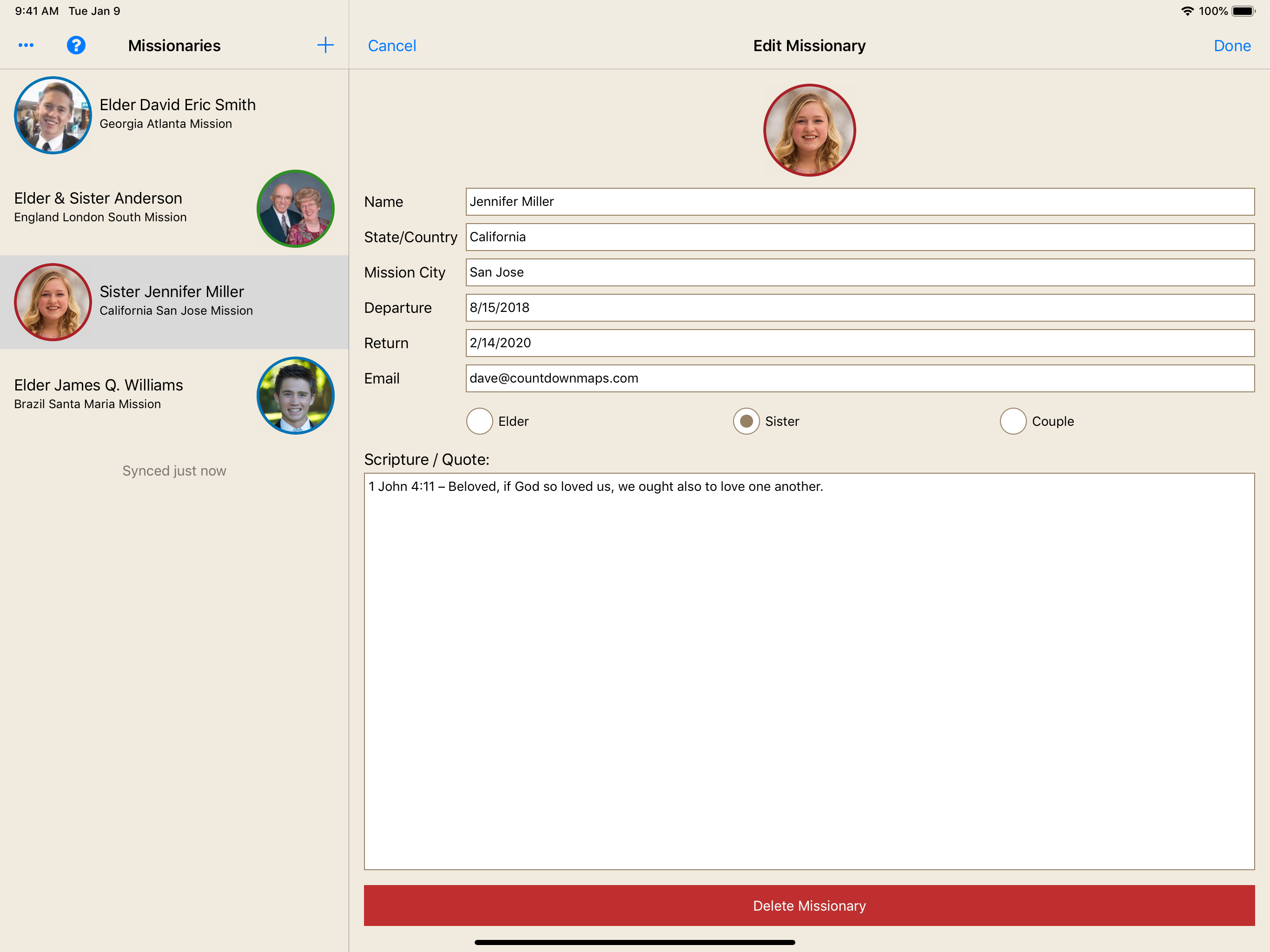
Task: Tap inside the Scripture / Quote text area
Action: click(809, 671)
